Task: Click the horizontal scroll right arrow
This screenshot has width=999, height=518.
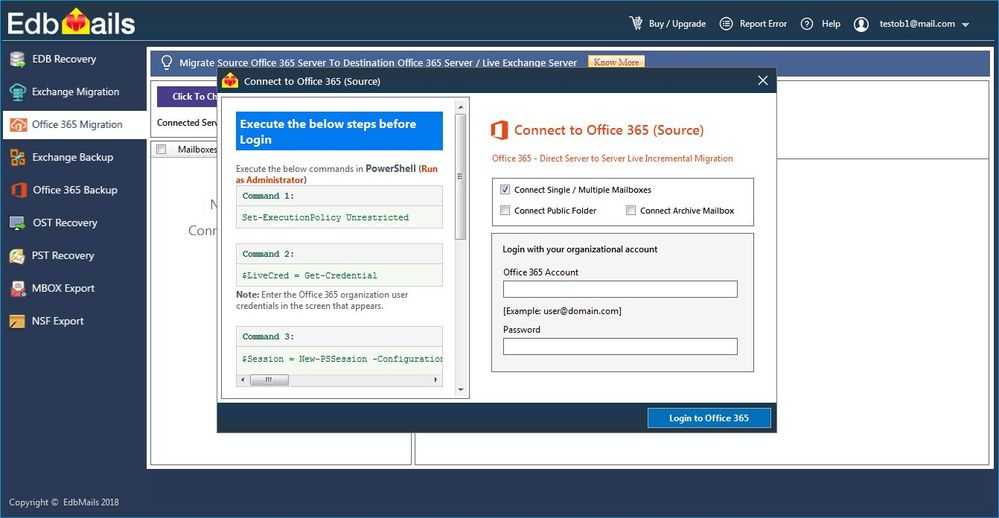Action: (x=436, y=380)
